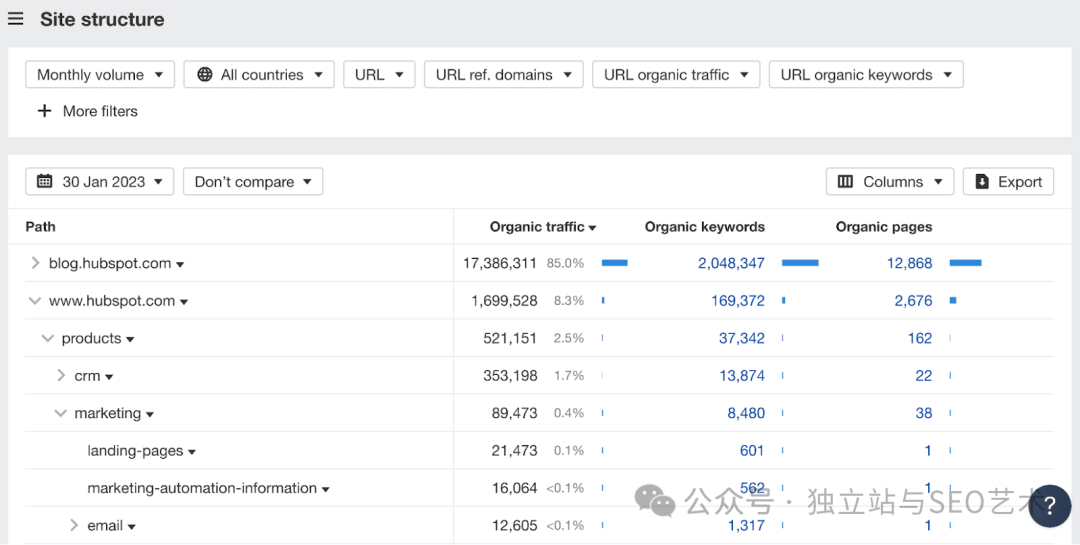Open crm path options caret
This screenshot has width=1080, height=545.
(109, 377)
